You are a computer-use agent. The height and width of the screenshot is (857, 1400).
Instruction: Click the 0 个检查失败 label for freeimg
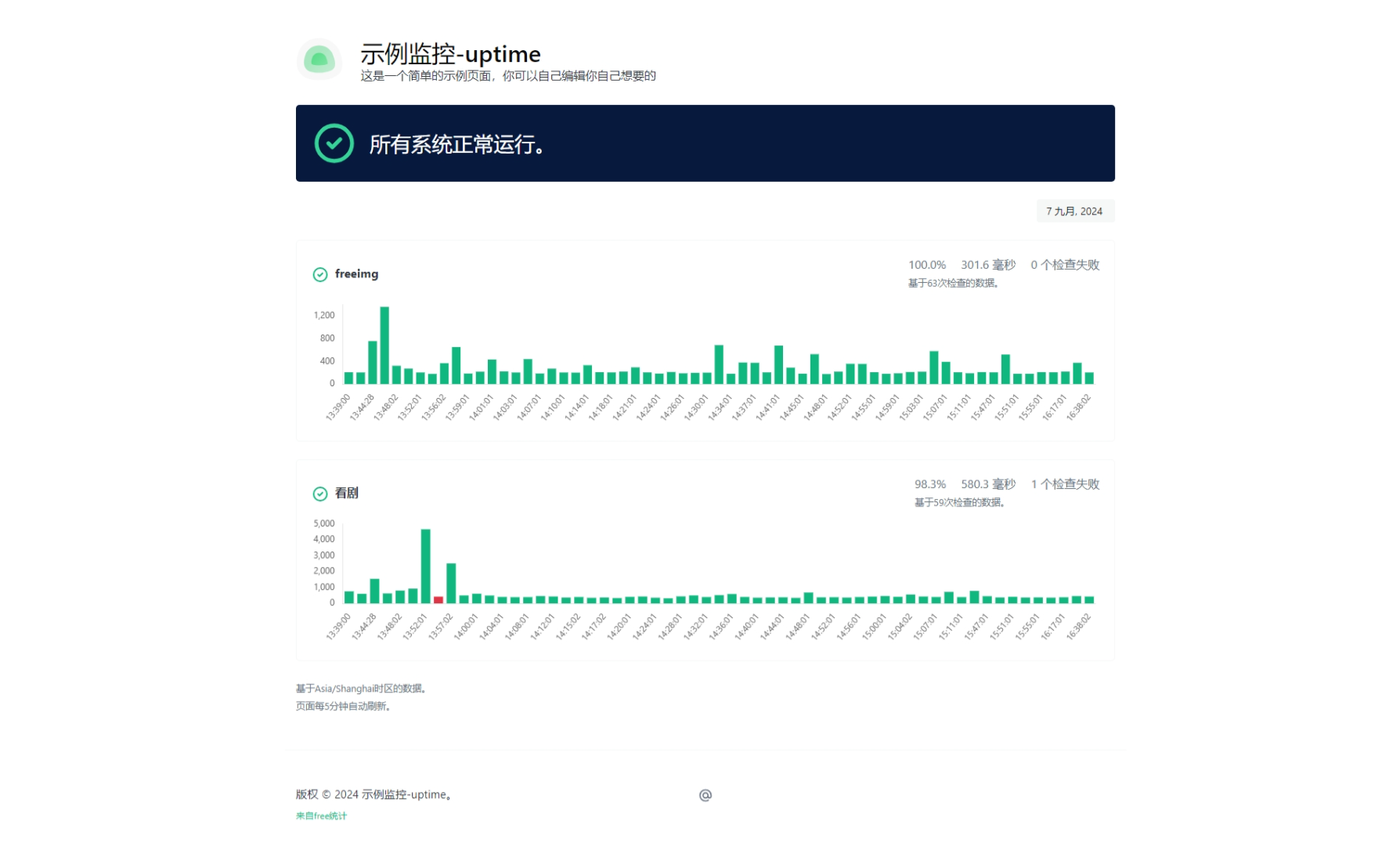pos(1066,265)
